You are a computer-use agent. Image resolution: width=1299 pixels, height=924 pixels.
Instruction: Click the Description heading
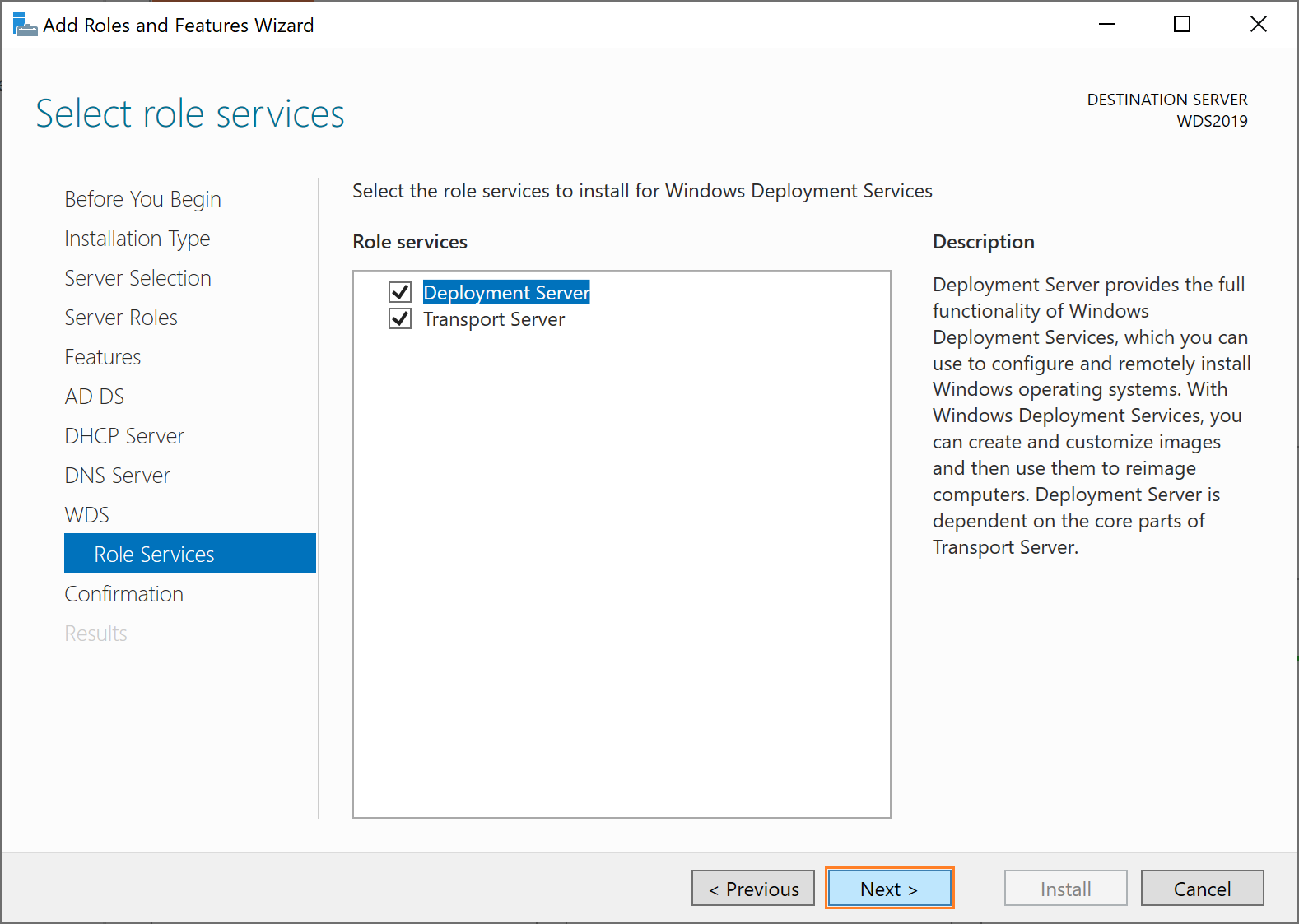point(983,242)
